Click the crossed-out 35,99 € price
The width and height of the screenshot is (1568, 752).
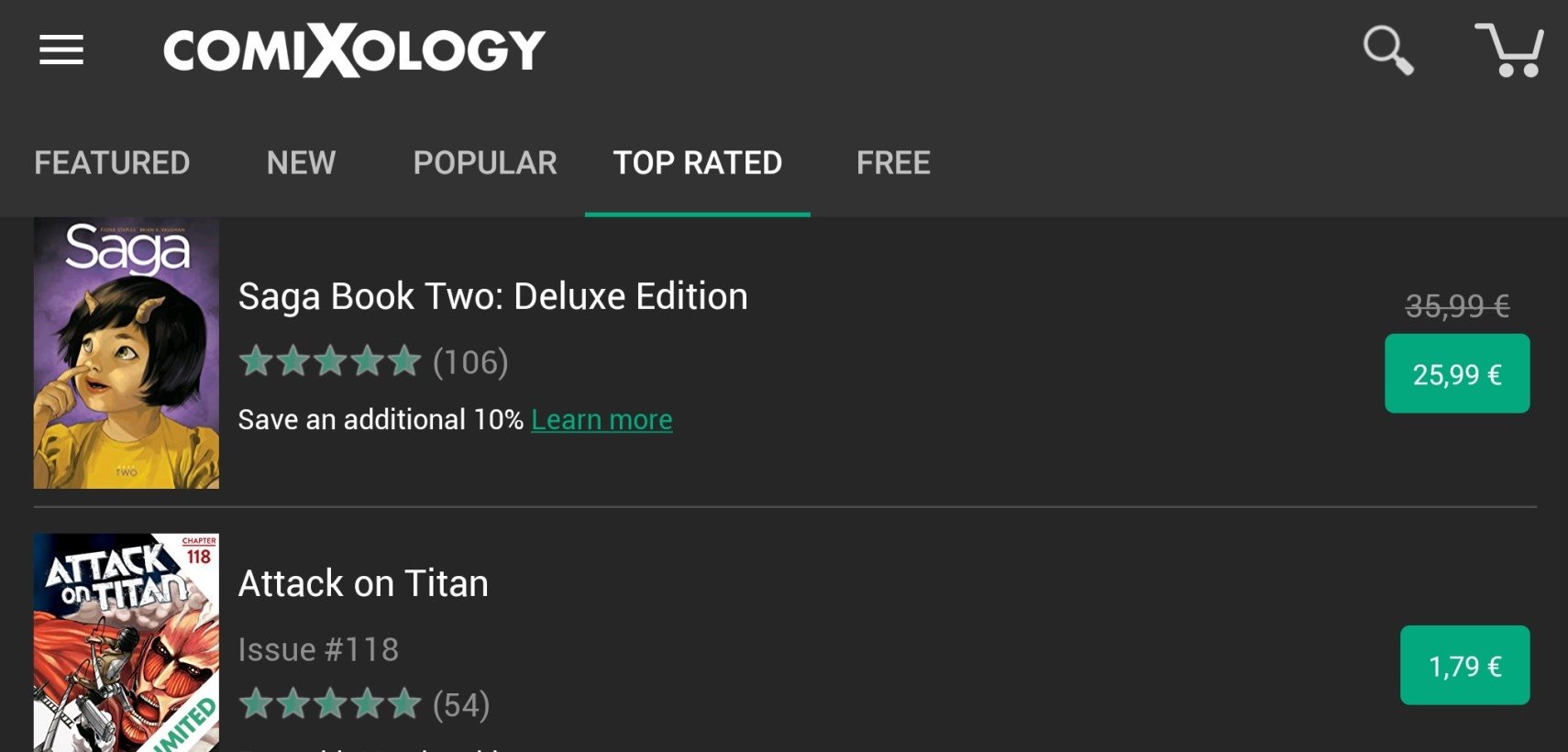point(1457,305)
